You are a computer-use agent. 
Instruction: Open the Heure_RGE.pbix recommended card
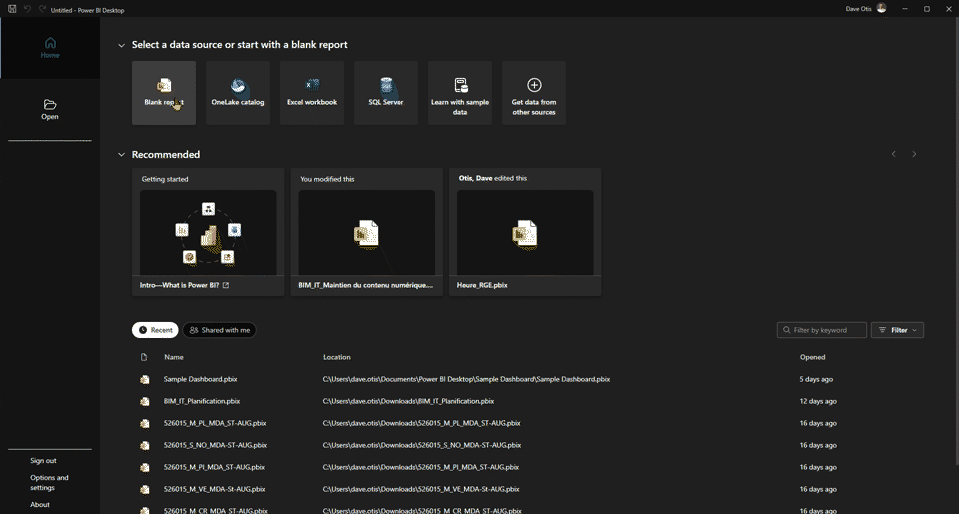coord(525,233)
